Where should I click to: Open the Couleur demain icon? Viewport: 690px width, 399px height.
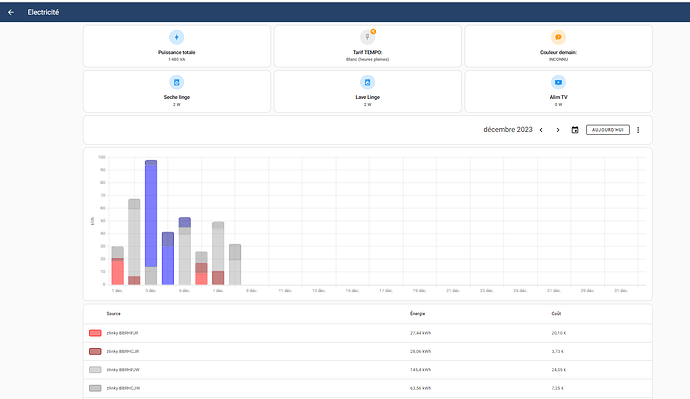(x=558, y=37)
